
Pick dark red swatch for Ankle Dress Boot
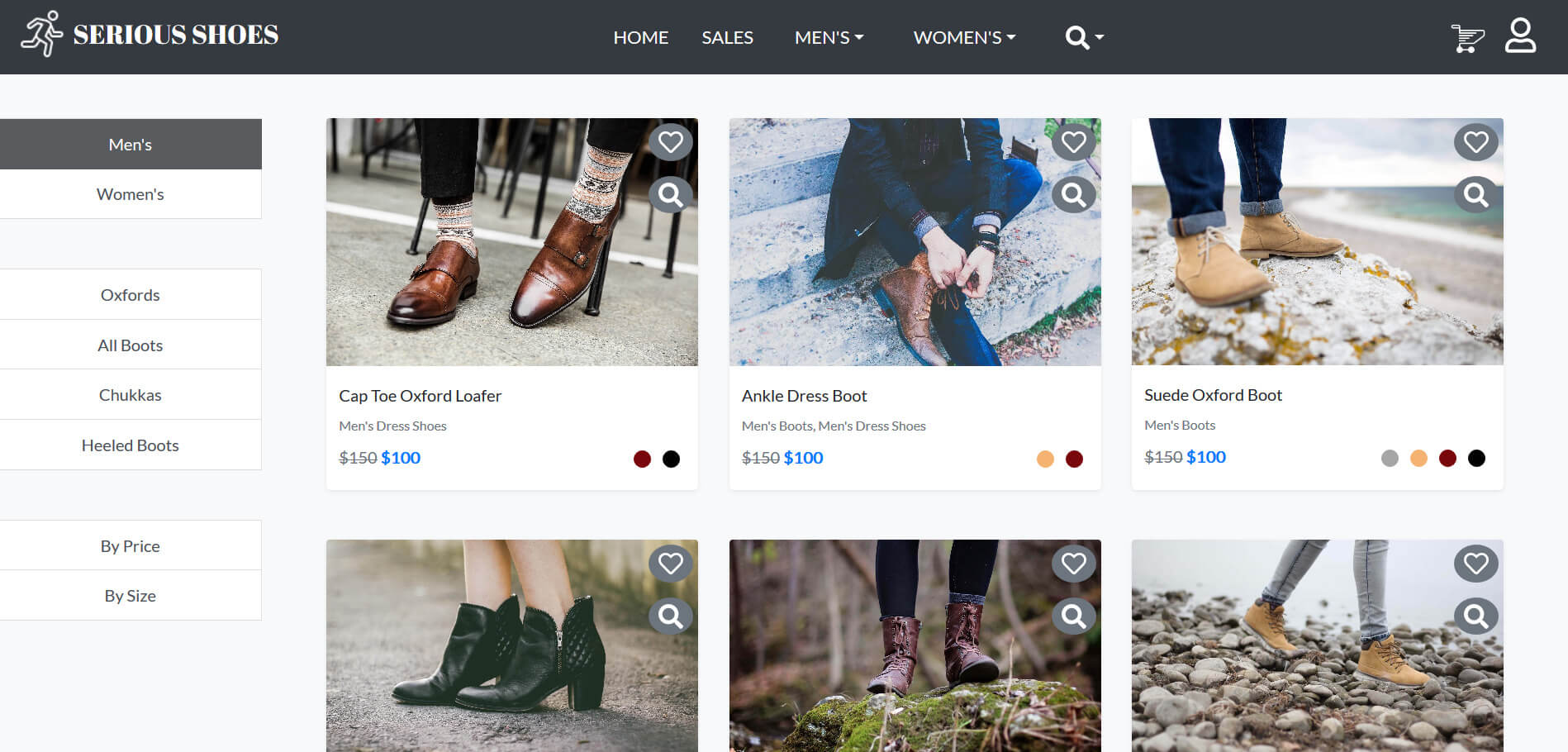tap(1074, 459)
